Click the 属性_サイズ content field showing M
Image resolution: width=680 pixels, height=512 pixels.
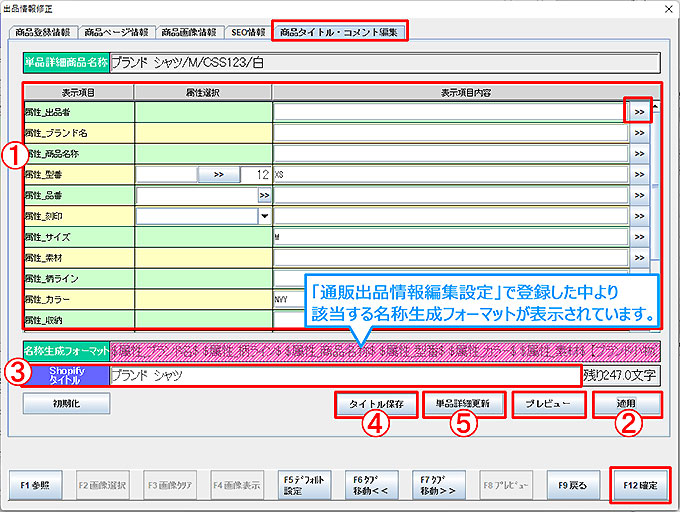click(x=451, y=237)
